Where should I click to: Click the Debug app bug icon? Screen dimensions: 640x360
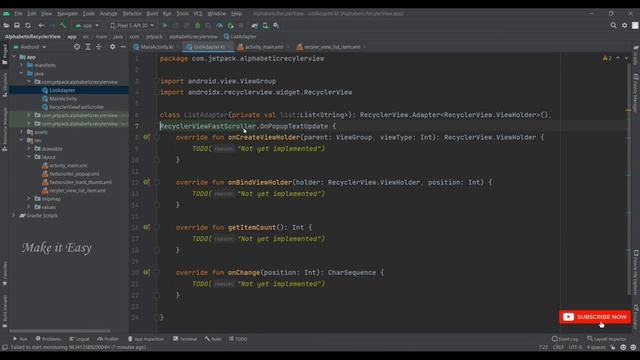(x=198, y=25)
